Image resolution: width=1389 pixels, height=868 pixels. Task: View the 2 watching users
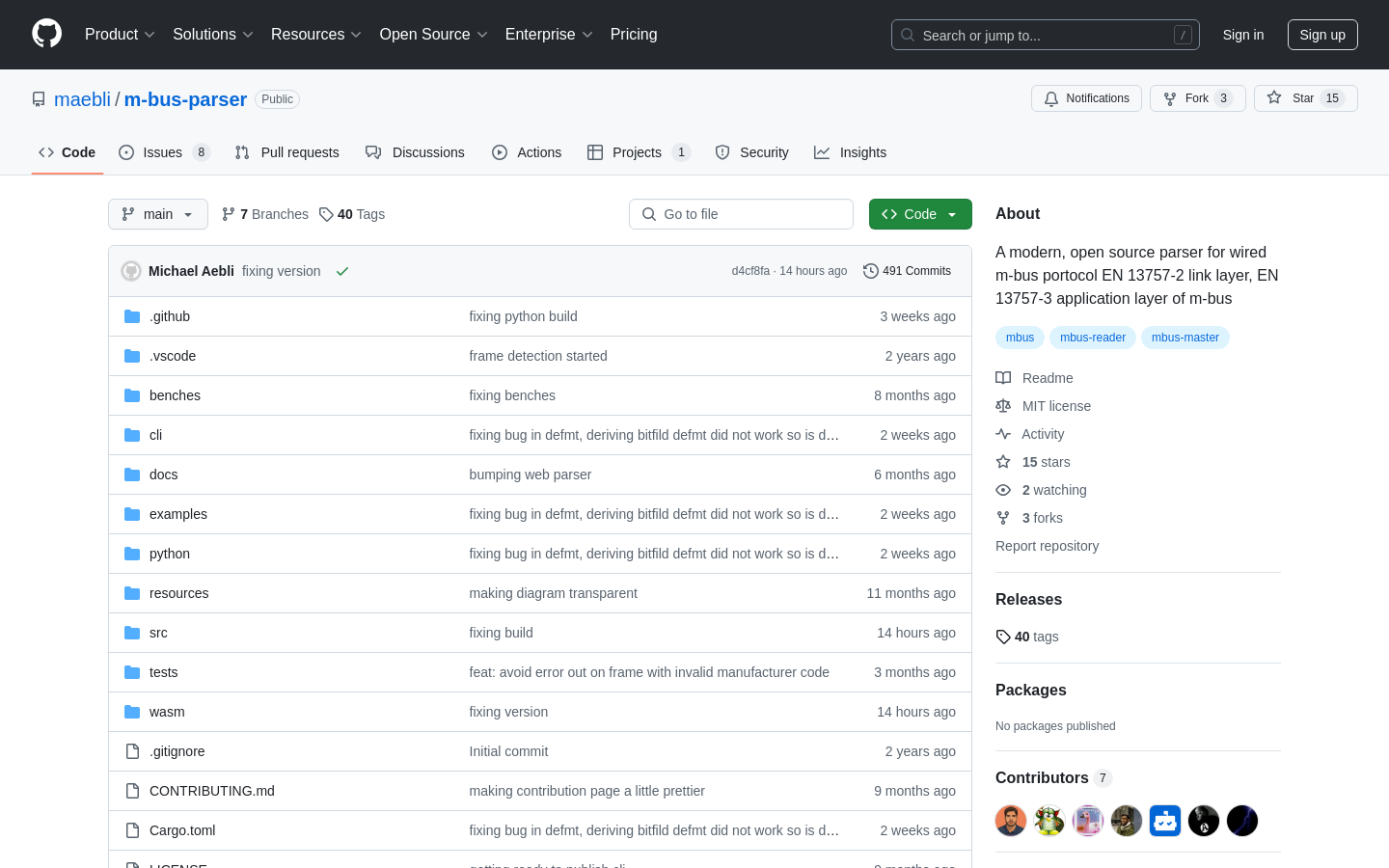(1041, 490)
